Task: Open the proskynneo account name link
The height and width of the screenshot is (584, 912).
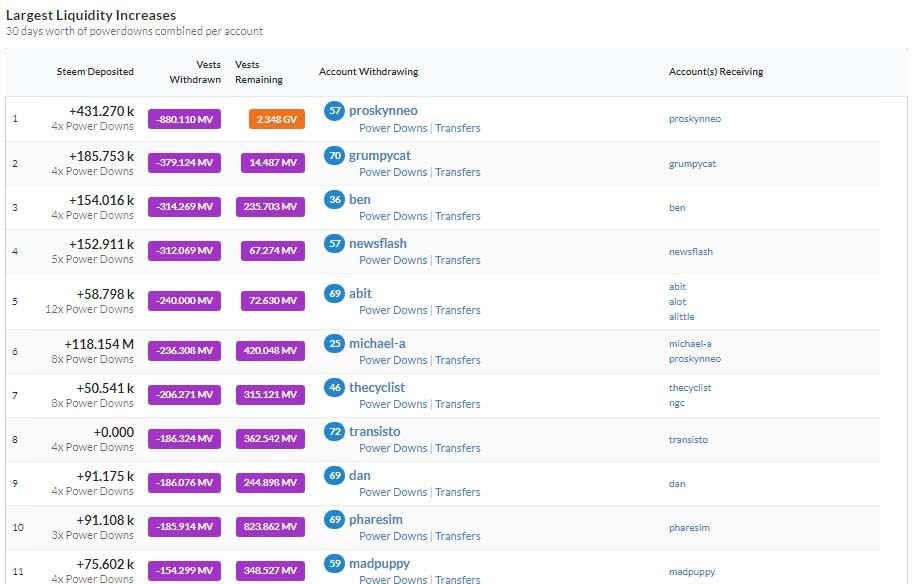Action: [x=383, y=111]
